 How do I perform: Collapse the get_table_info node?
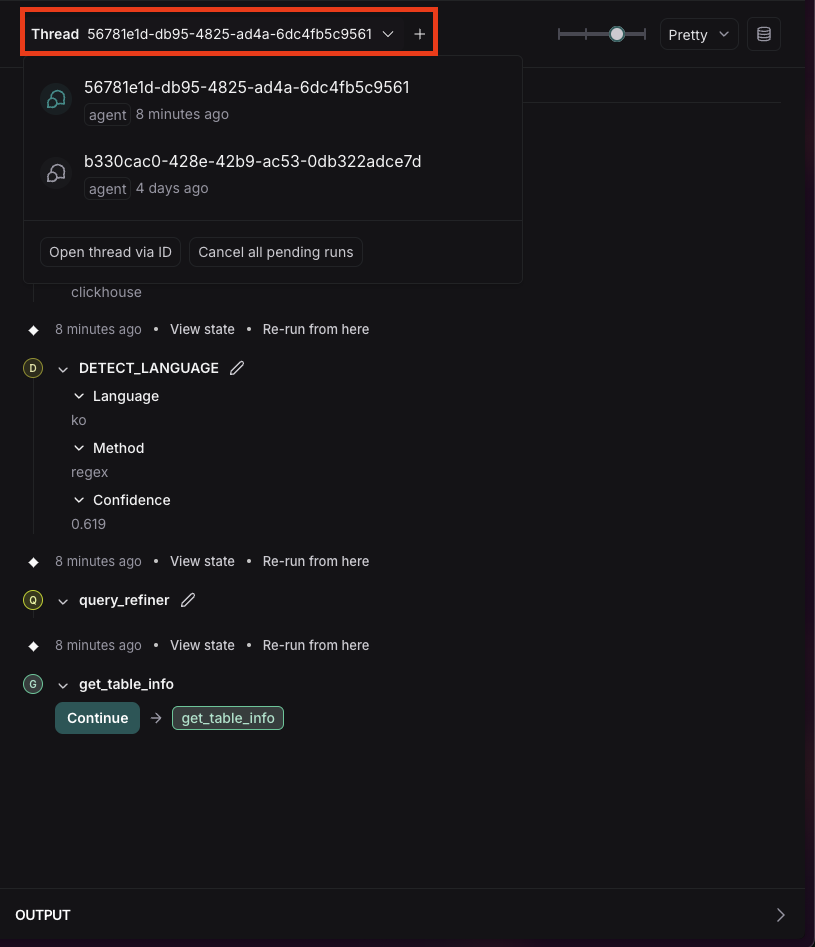63,685
